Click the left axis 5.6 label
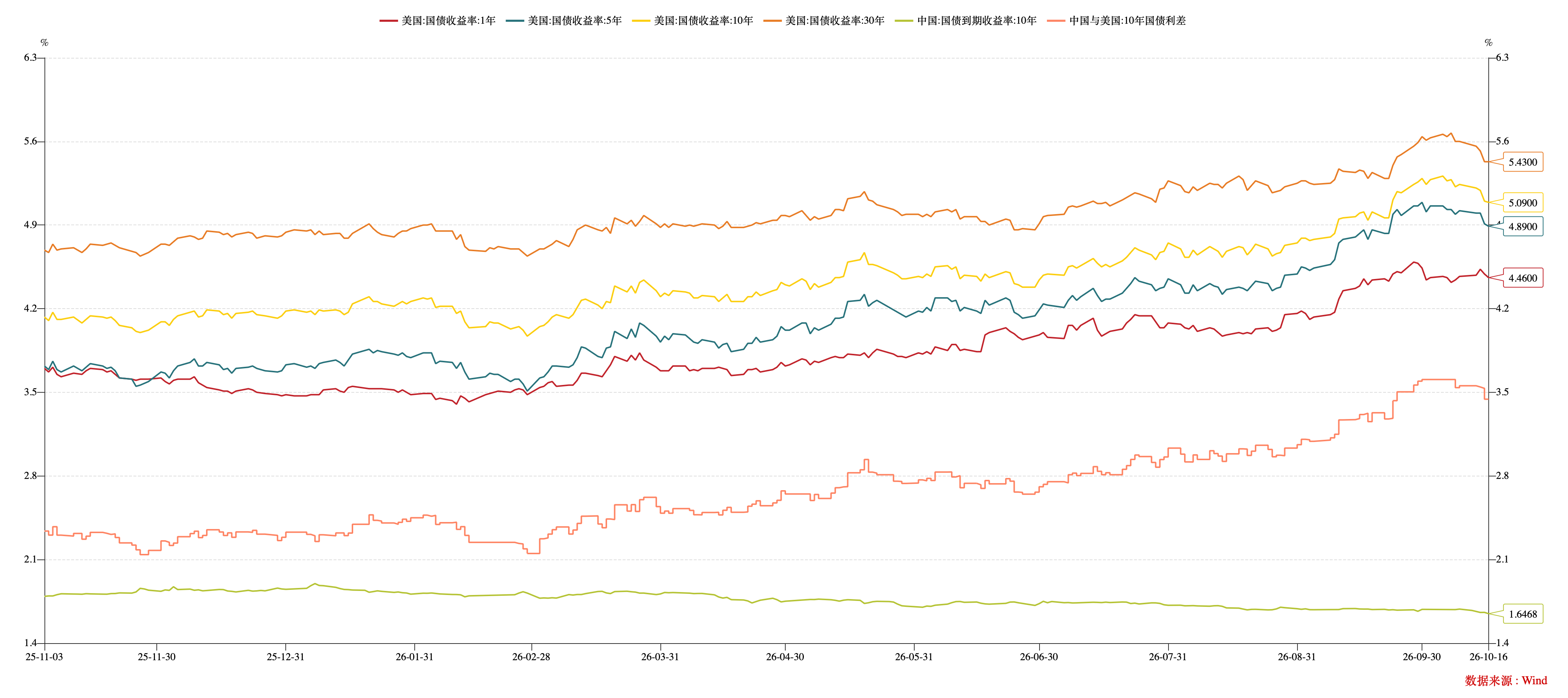This screenshot has height=698, width=1568. click(30, 141)
